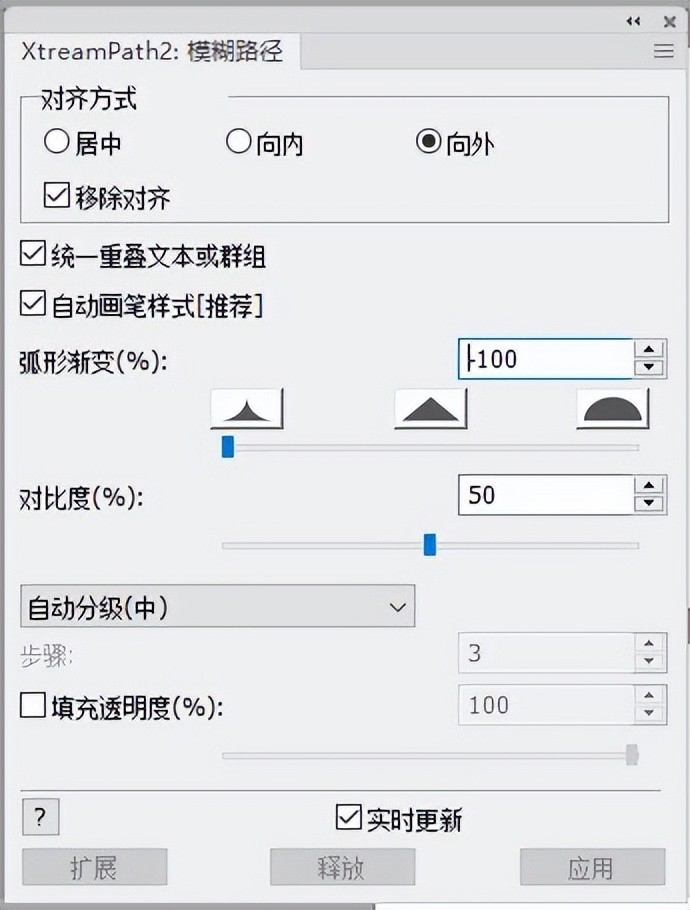The width and height of the screenshot is (690, 910).
Task: Toggle the 移除对齐 checkbox
Action: (x=57, y=196)
